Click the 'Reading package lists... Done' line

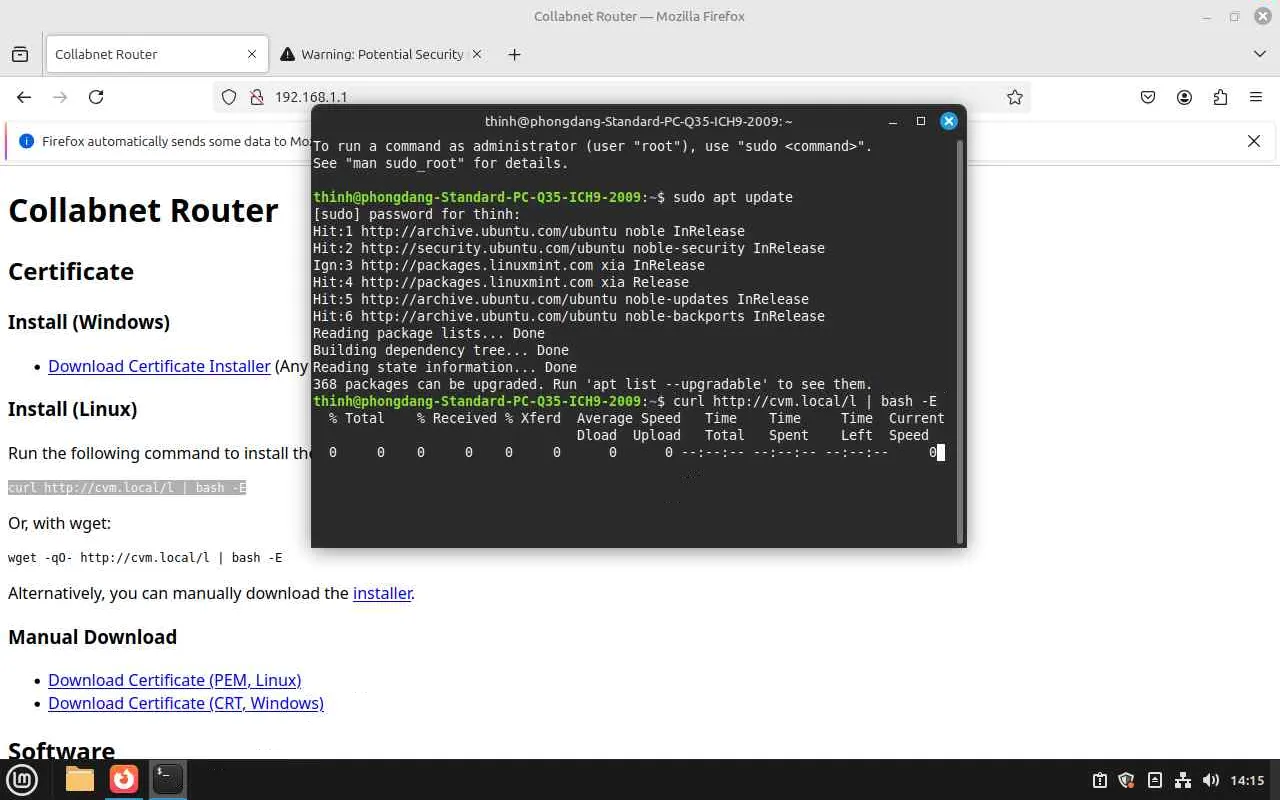(429, 333)
